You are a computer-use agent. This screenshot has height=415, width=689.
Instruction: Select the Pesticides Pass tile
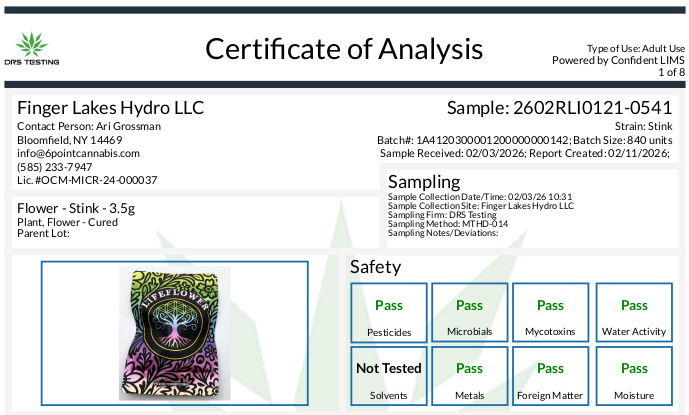(x=389, y=314)
